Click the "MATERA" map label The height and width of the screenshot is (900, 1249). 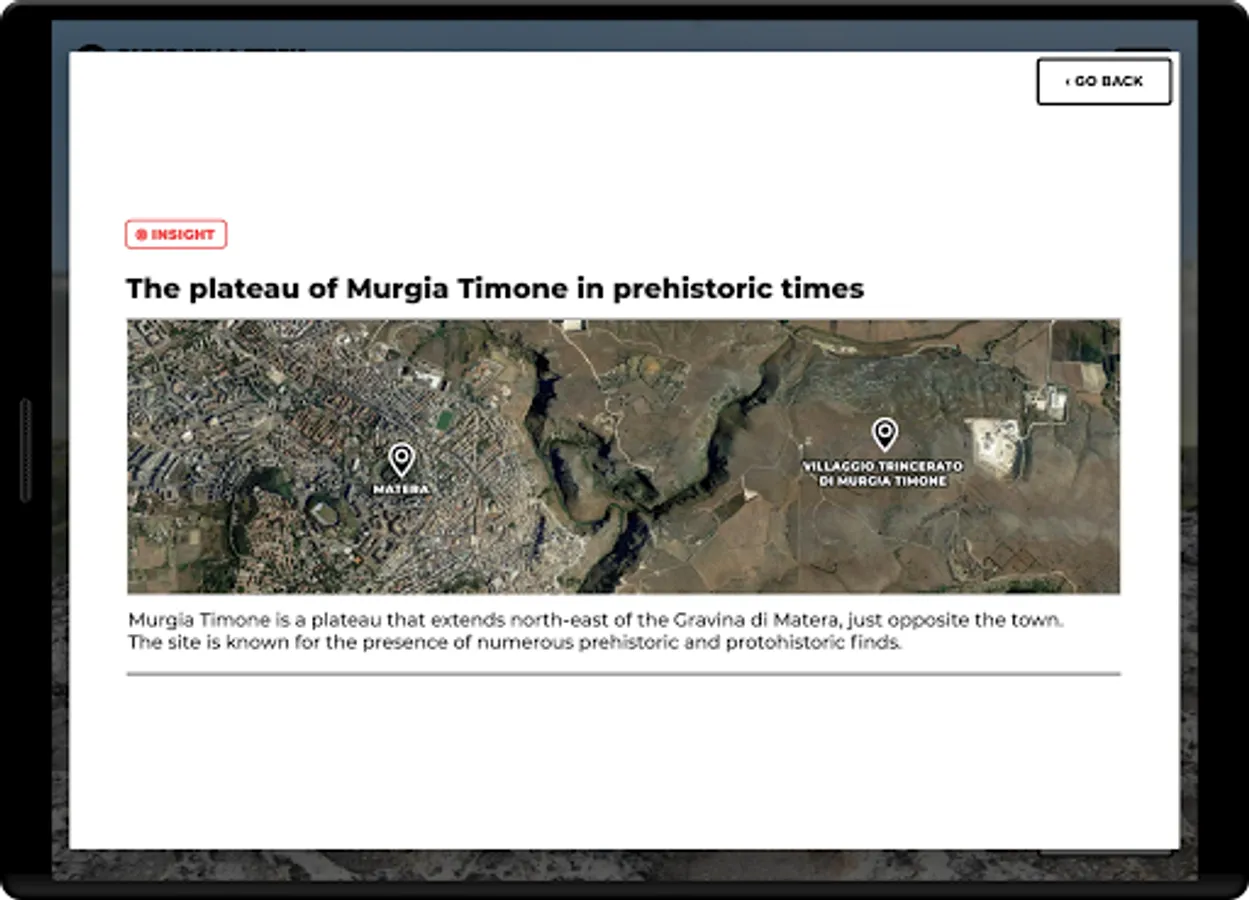(401, 489)
